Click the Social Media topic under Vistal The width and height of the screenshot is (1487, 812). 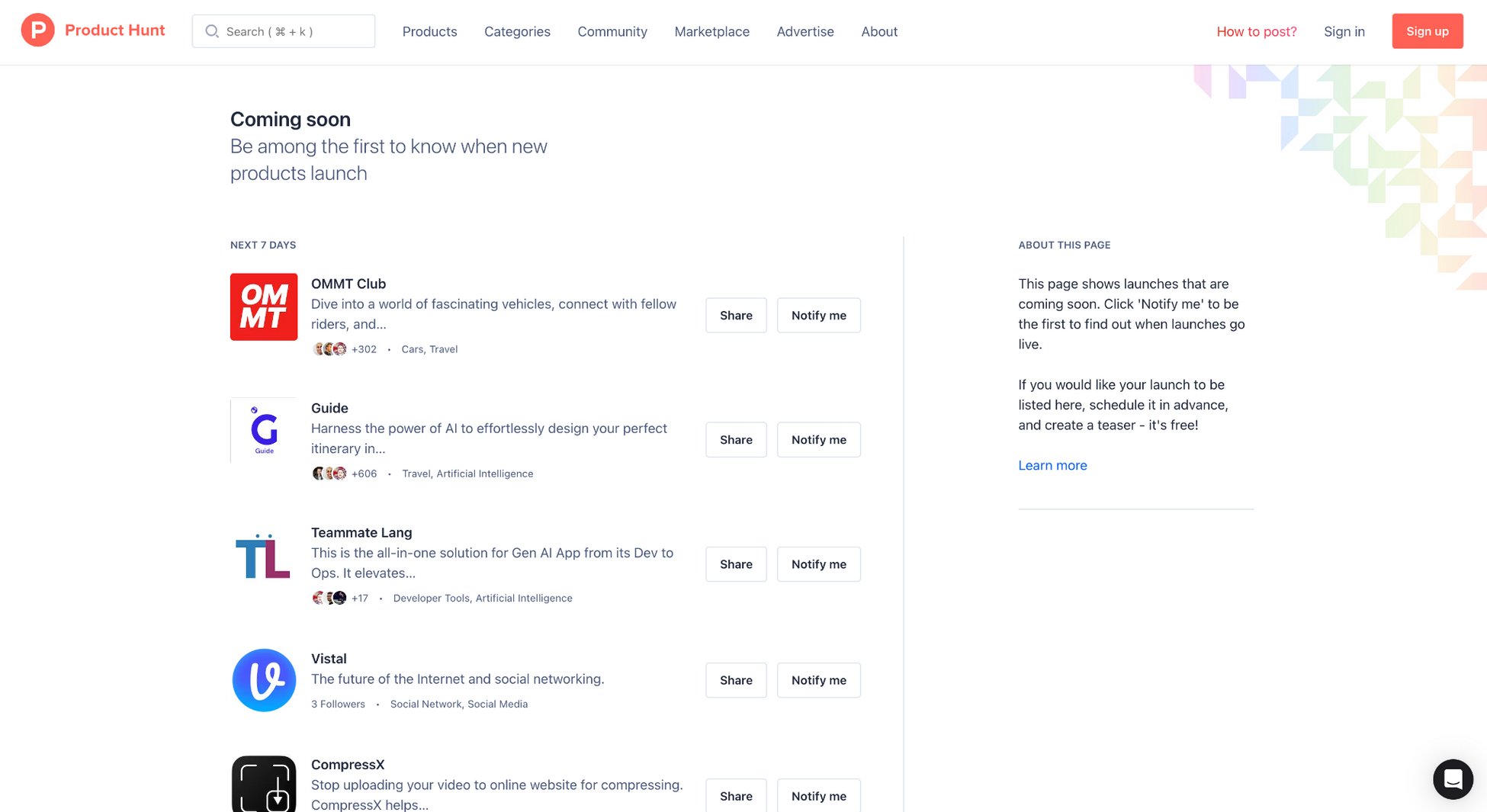tap(497, 704)
